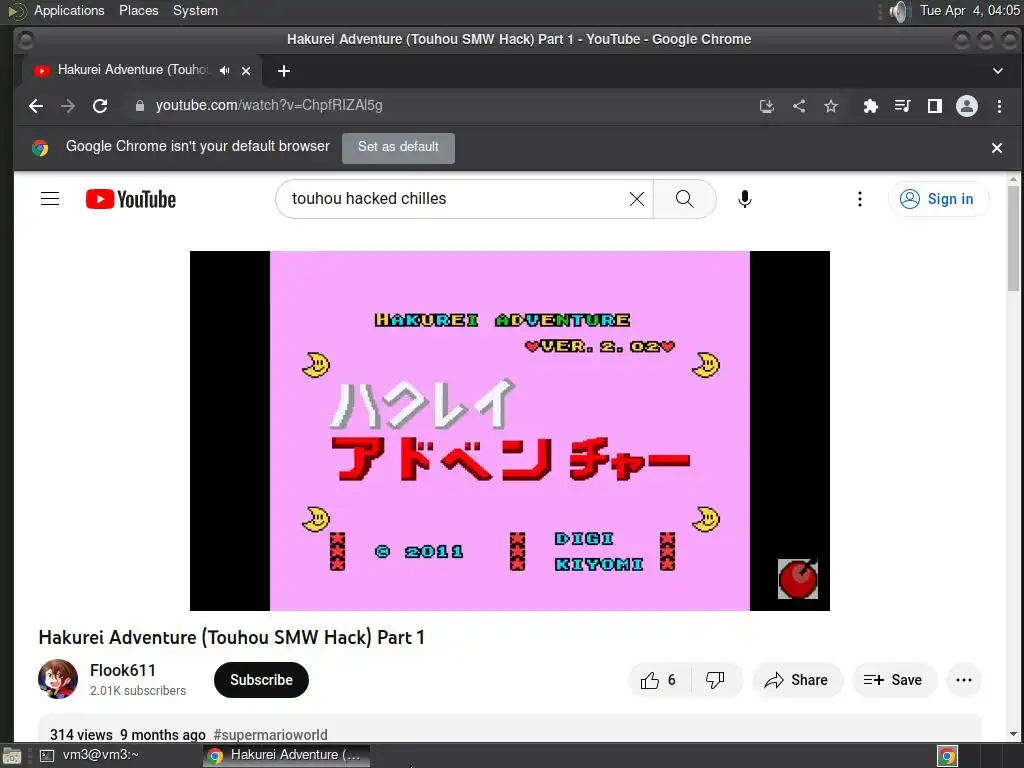
Task: Select Hakurei Adventure taskbar window
Action: [286, 755]
